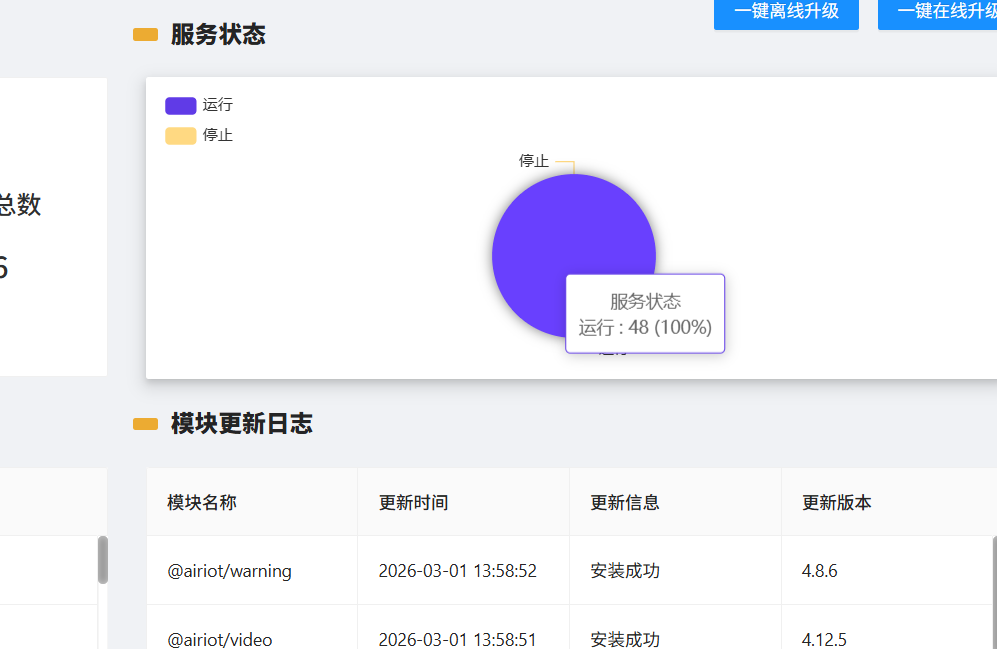
Task: Click the 更新版本 column header to sort
Action: 836,502
